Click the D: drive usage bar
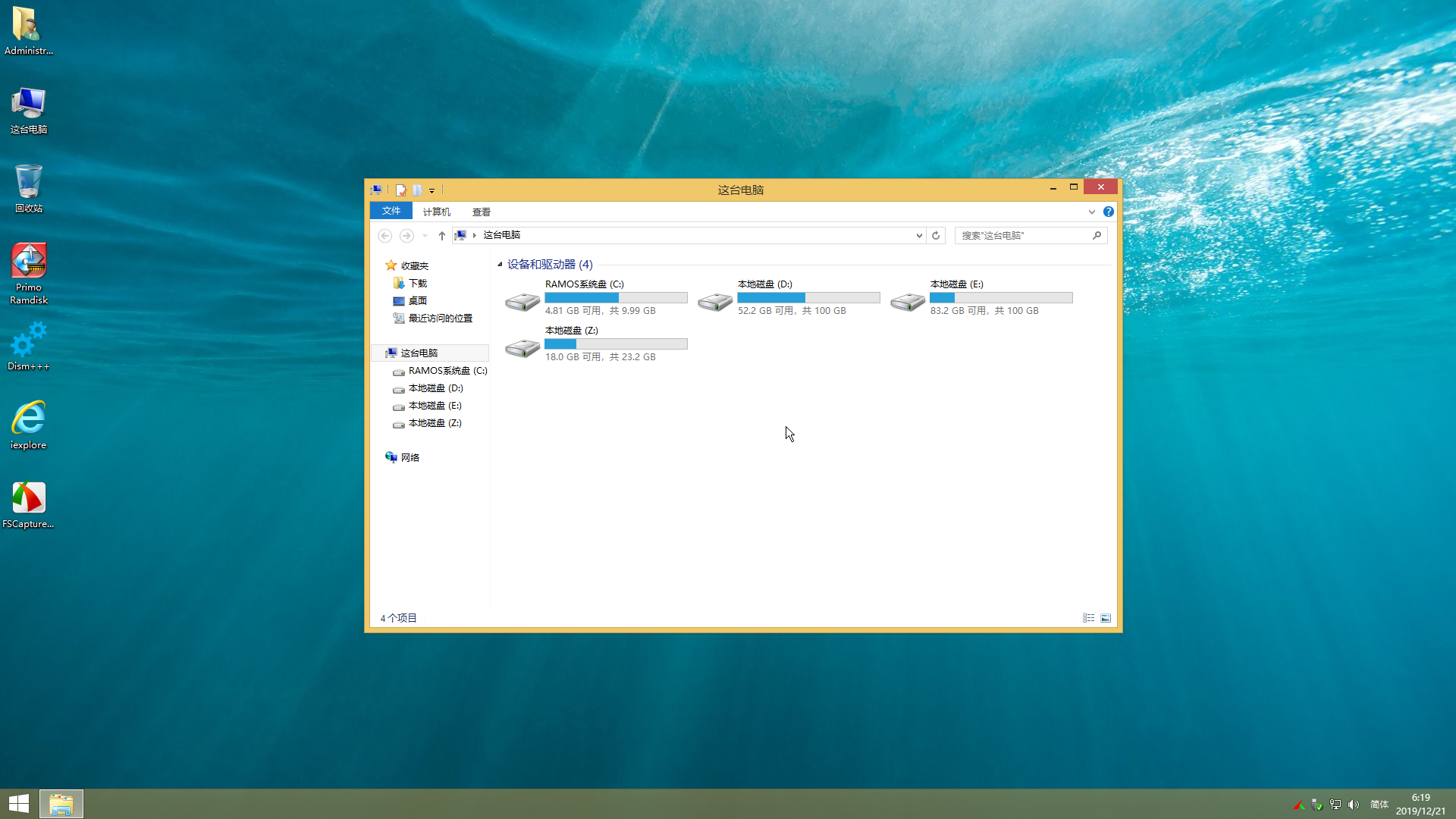Viewport: 1456px width, 819px height. [808, 298]
